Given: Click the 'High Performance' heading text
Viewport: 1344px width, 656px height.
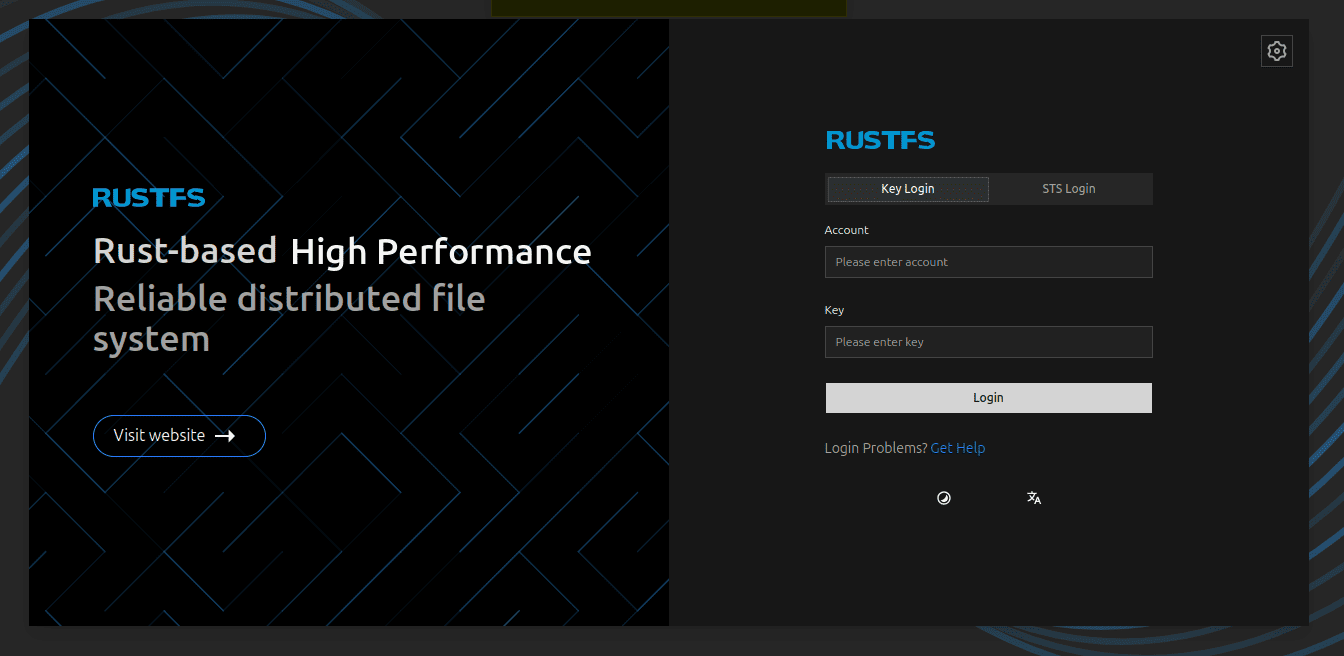Looking at the screenshot, I should tap(441, 251).
